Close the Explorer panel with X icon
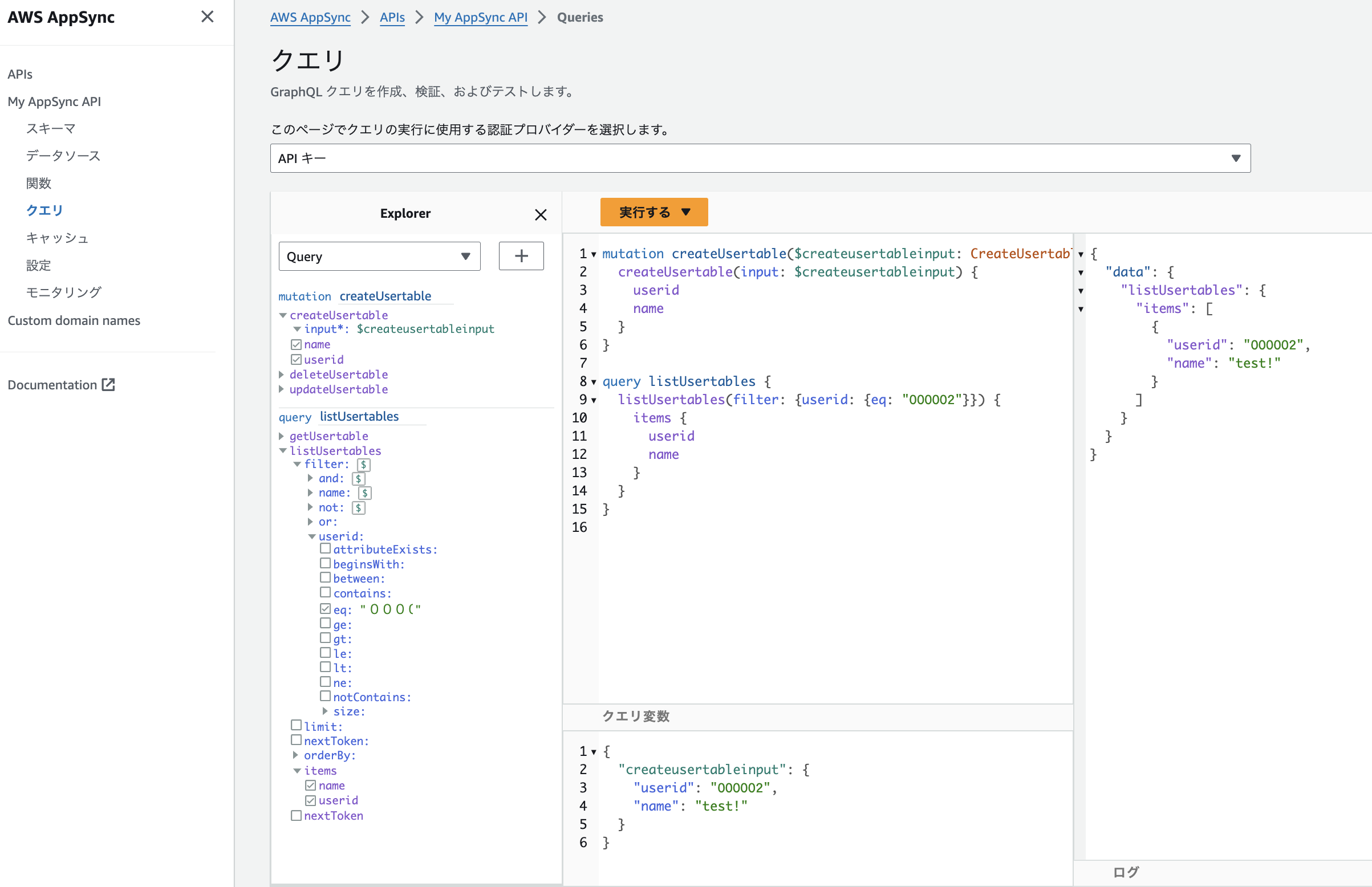Viewport: 1372px width, 887px height. [x=539, y=215]
